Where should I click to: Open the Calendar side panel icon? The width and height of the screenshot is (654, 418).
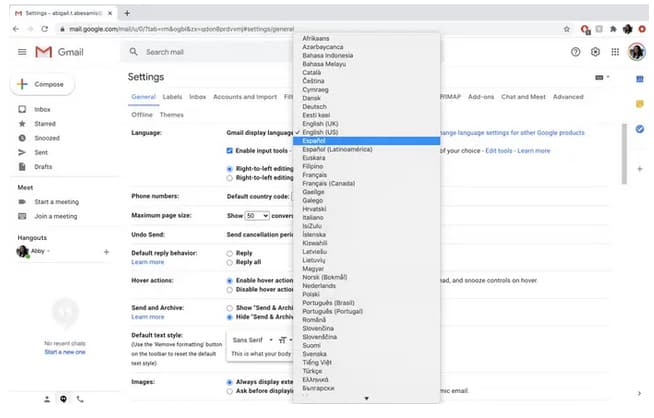pyautogui.click(x=639, y=79)
